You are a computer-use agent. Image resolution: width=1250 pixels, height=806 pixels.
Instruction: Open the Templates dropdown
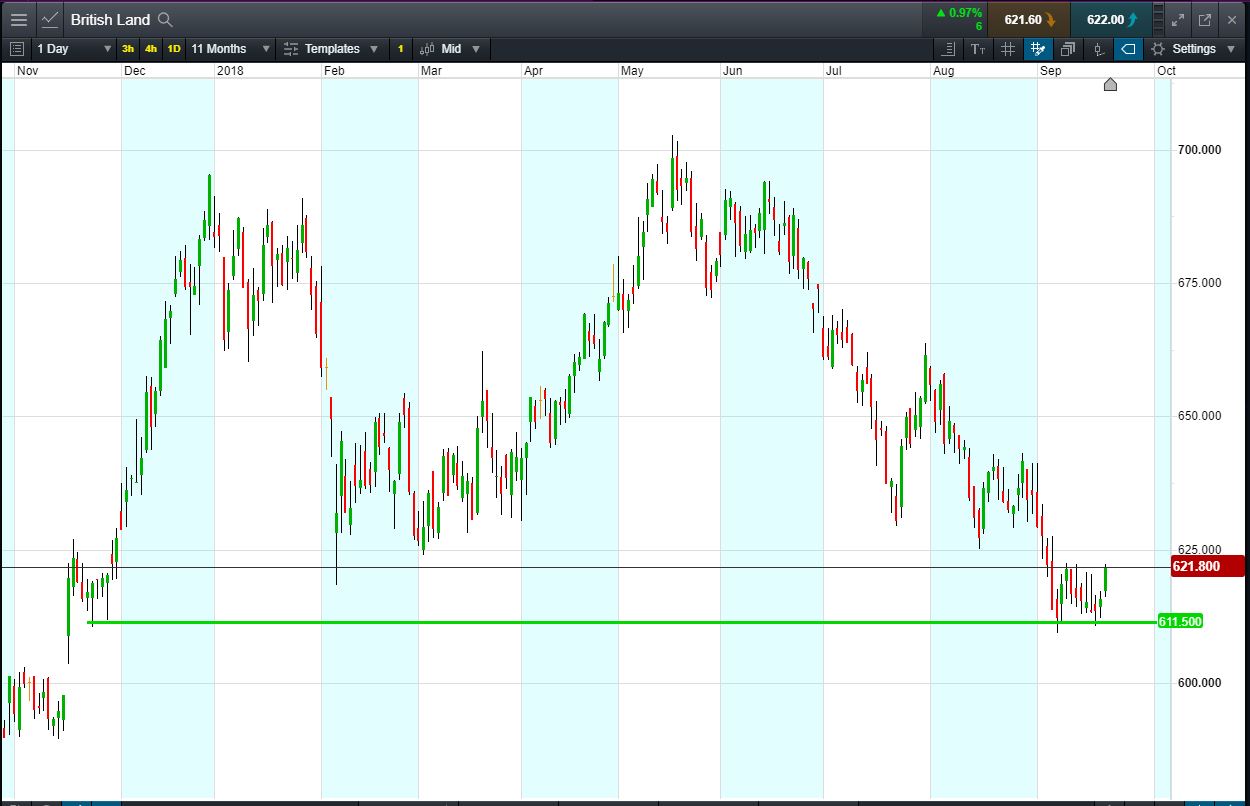[331, 49]
